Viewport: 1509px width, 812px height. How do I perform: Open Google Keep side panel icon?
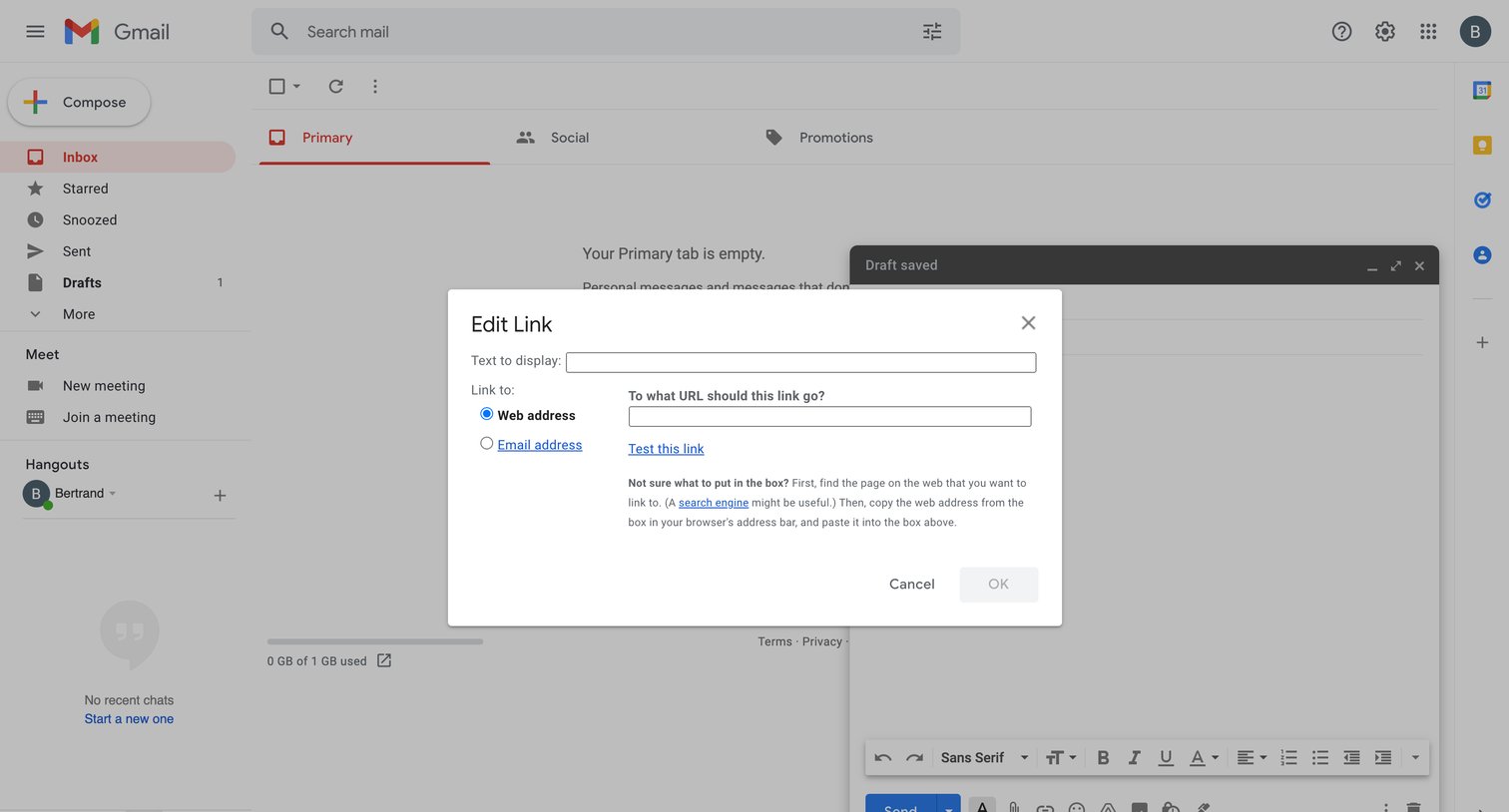(1482, 146)
